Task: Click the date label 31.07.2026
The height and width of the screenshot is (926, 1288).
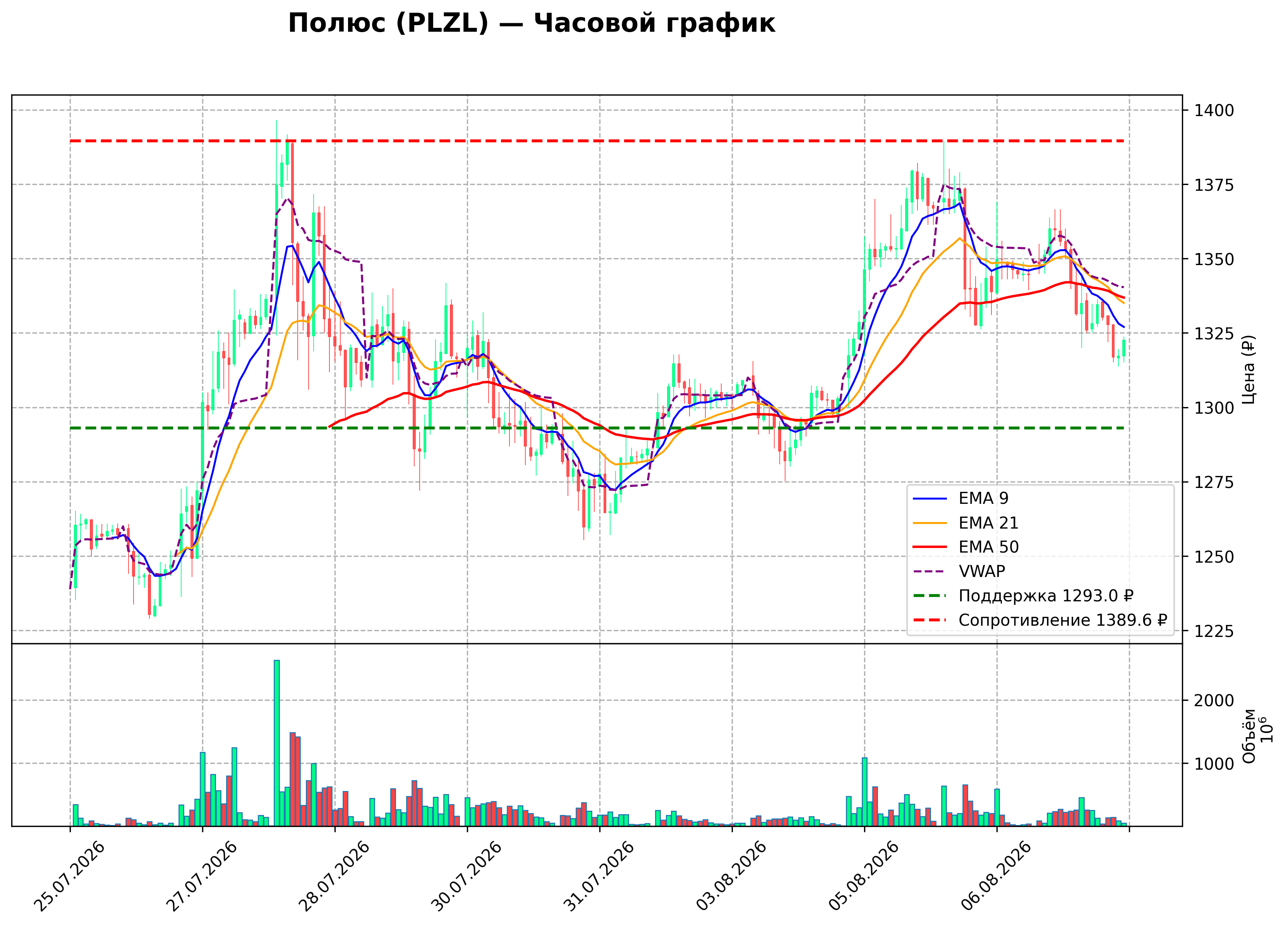Action: pyautogui.click(x=599, y=876)
